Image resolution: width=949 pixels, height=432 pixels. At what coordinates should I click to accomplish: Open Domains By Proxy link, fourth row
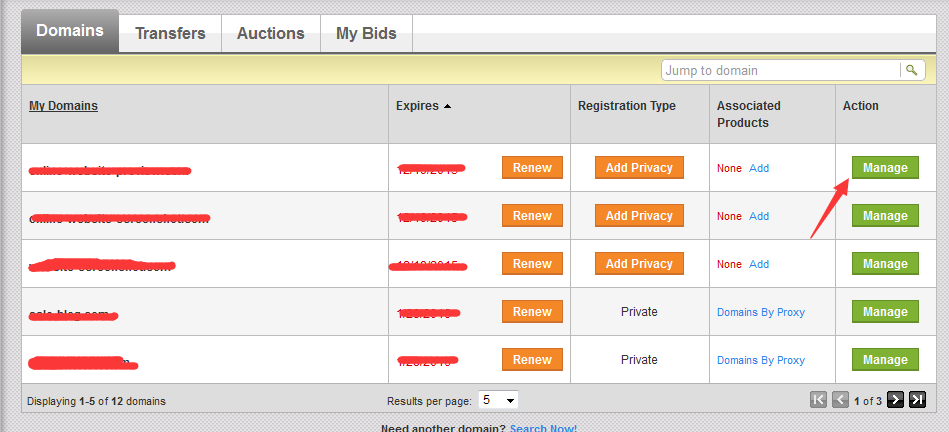point(761,312)
